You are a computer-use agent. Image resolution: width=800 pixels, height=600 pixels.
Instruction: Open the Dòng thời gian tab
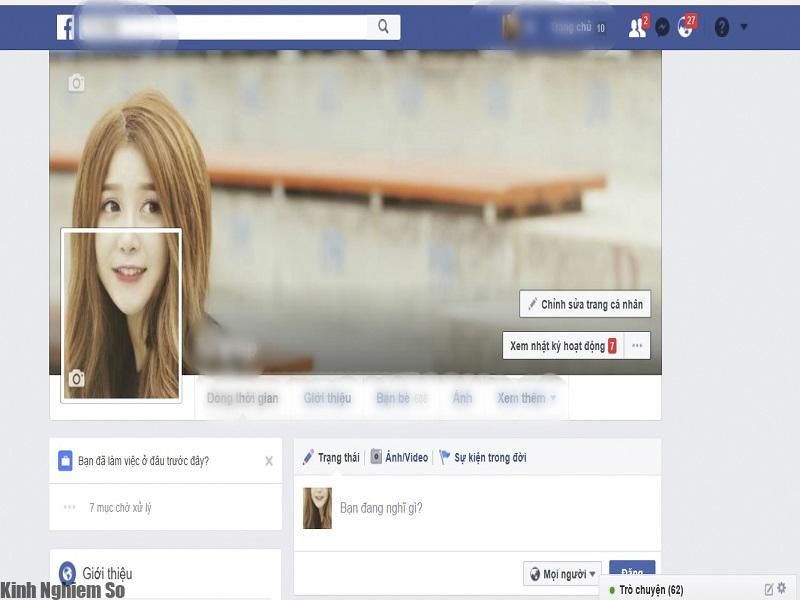[x=242, y=398]
